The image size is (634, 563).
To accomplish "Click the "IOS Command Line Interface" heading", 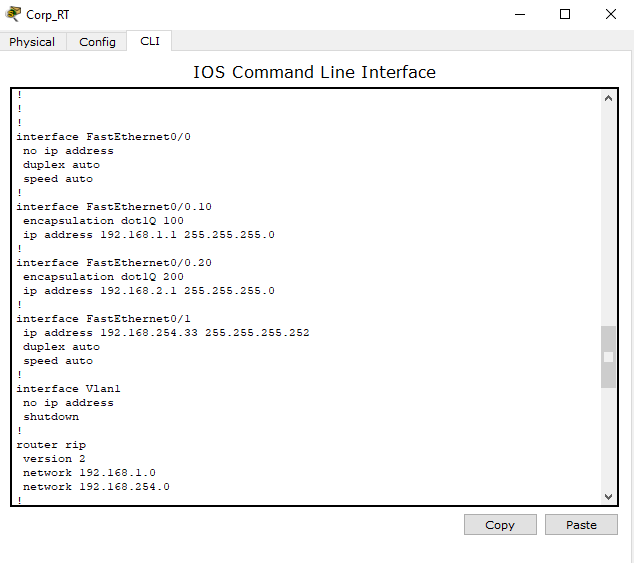I will tap(314, 72).
